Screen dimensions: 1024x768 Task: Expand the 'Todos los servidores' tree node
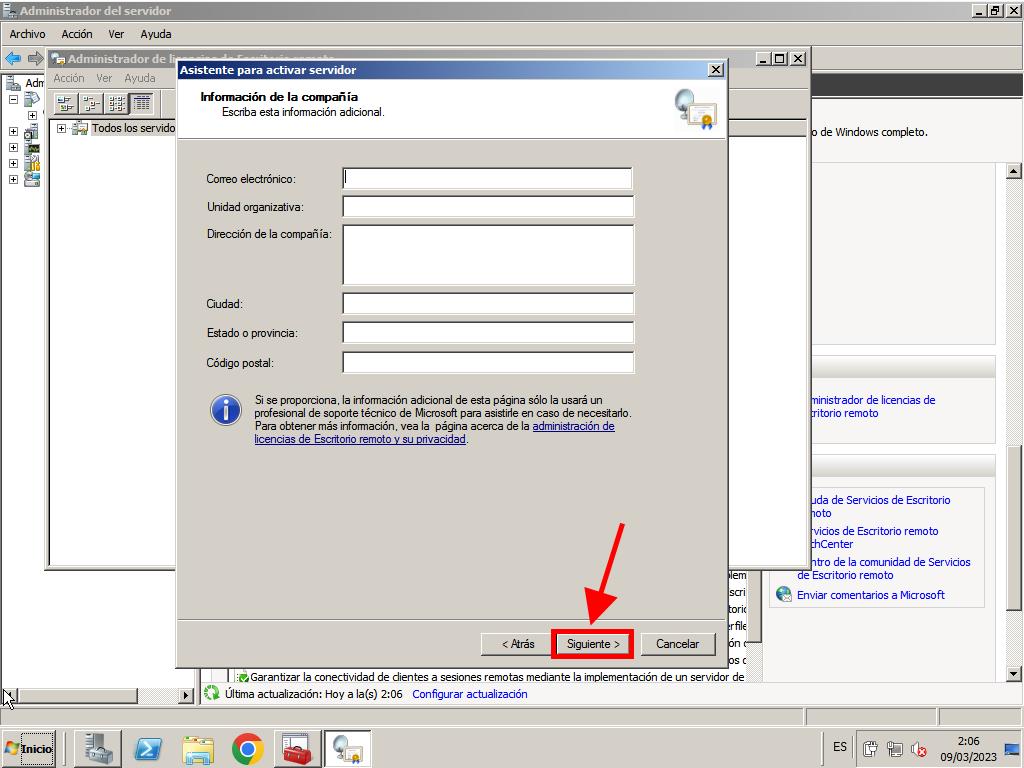pos(62,128)
